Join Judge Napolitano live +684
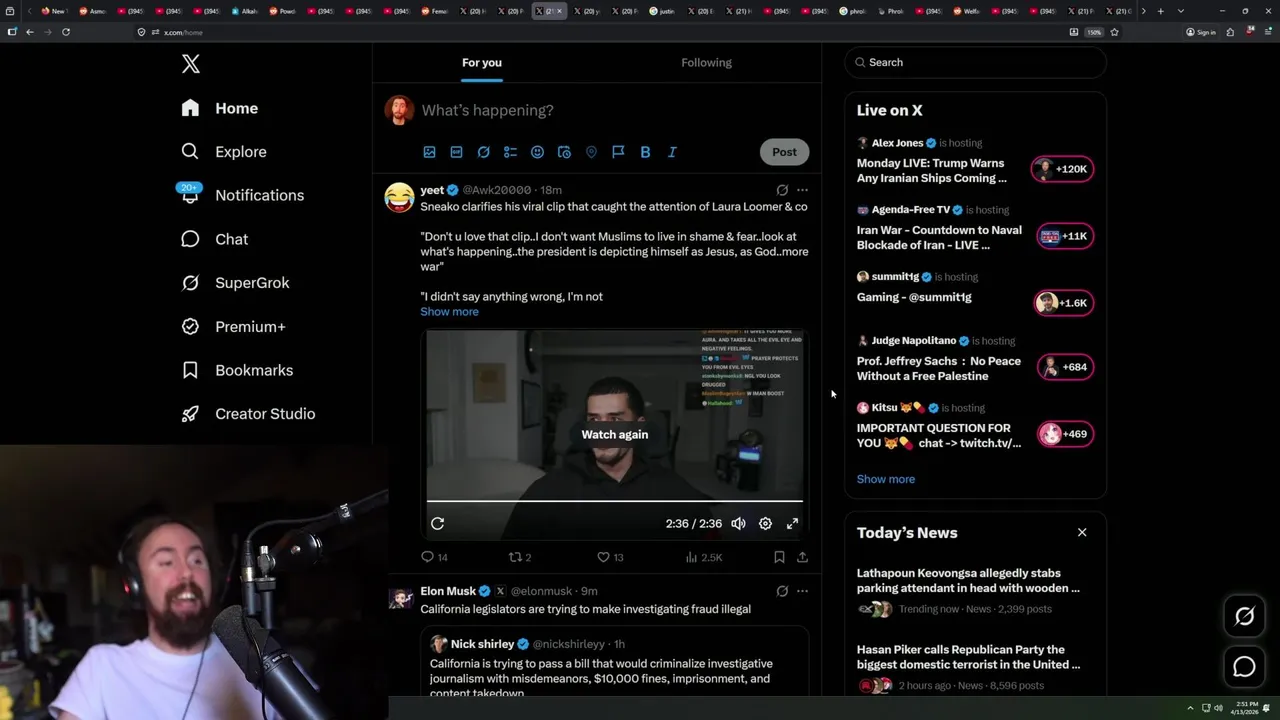1280x720 pixels. 1065,367
